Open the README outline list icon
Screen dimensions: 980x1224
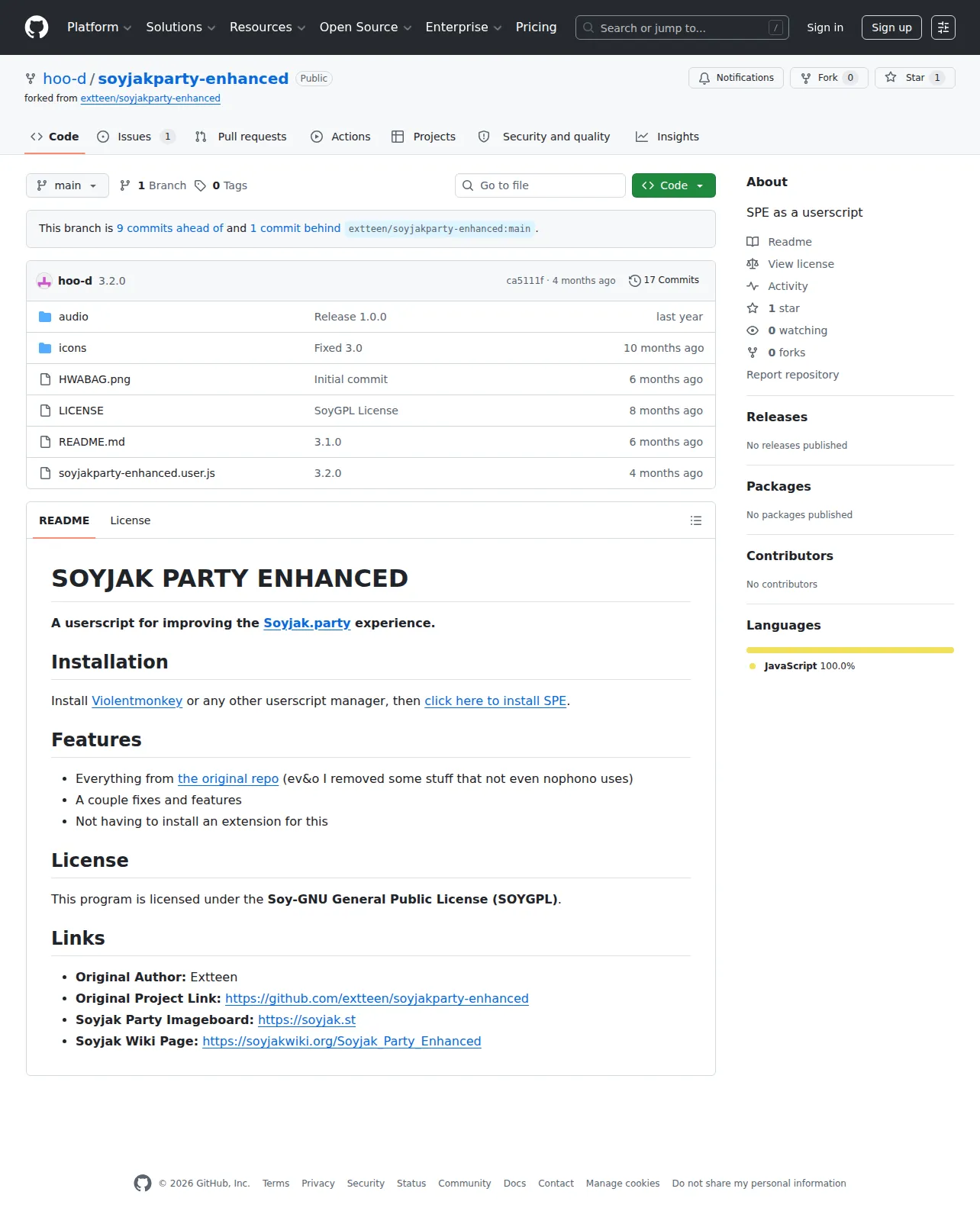pos(696,520)
